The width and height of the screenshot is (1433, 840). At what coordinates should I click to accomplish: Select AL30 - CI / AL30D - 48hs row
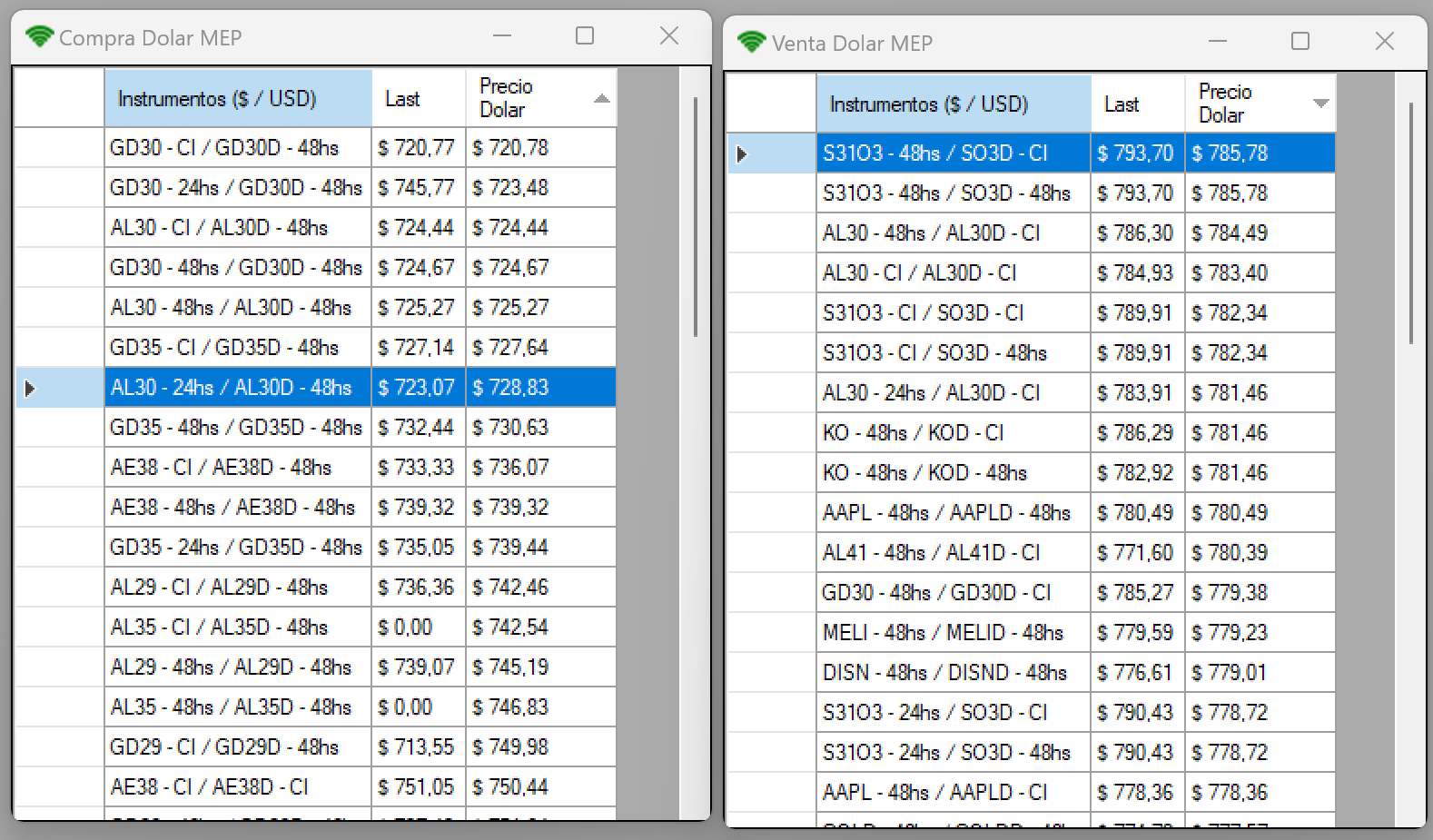tap(315, 227)
